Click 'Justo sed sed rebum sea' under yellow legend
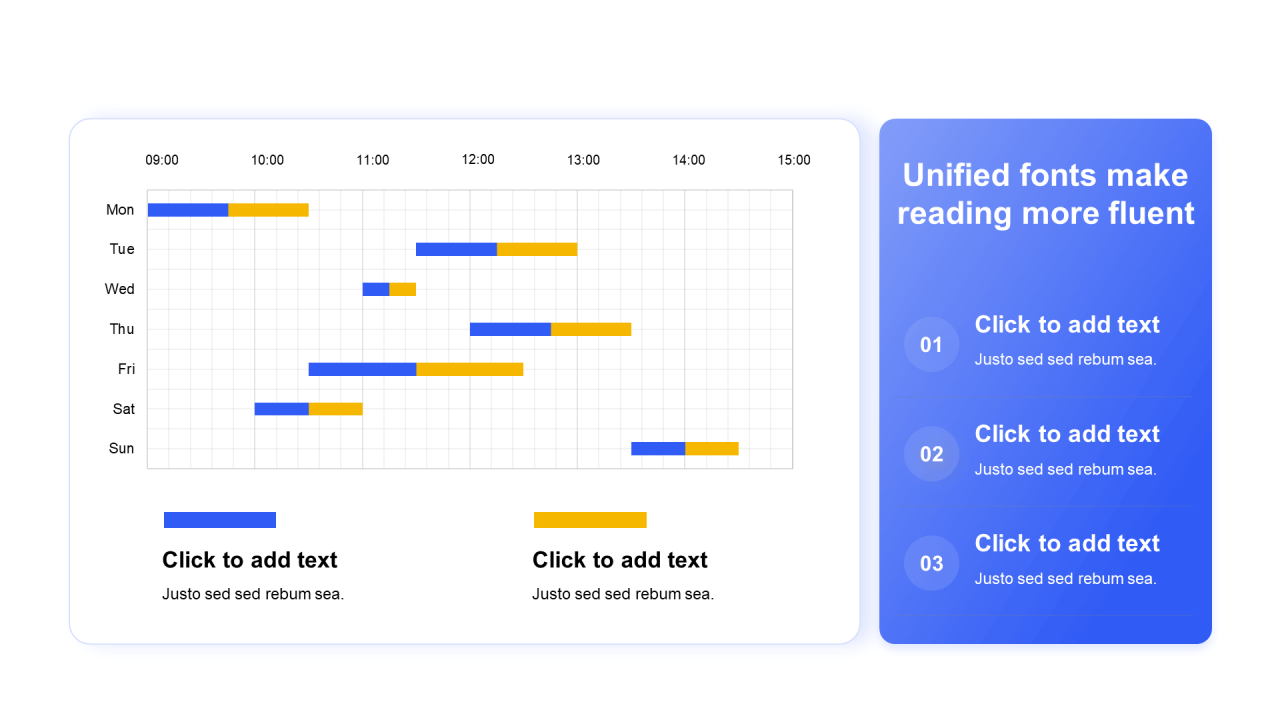Viewport: 1280px width, 720px height. [x=623, y=594]
